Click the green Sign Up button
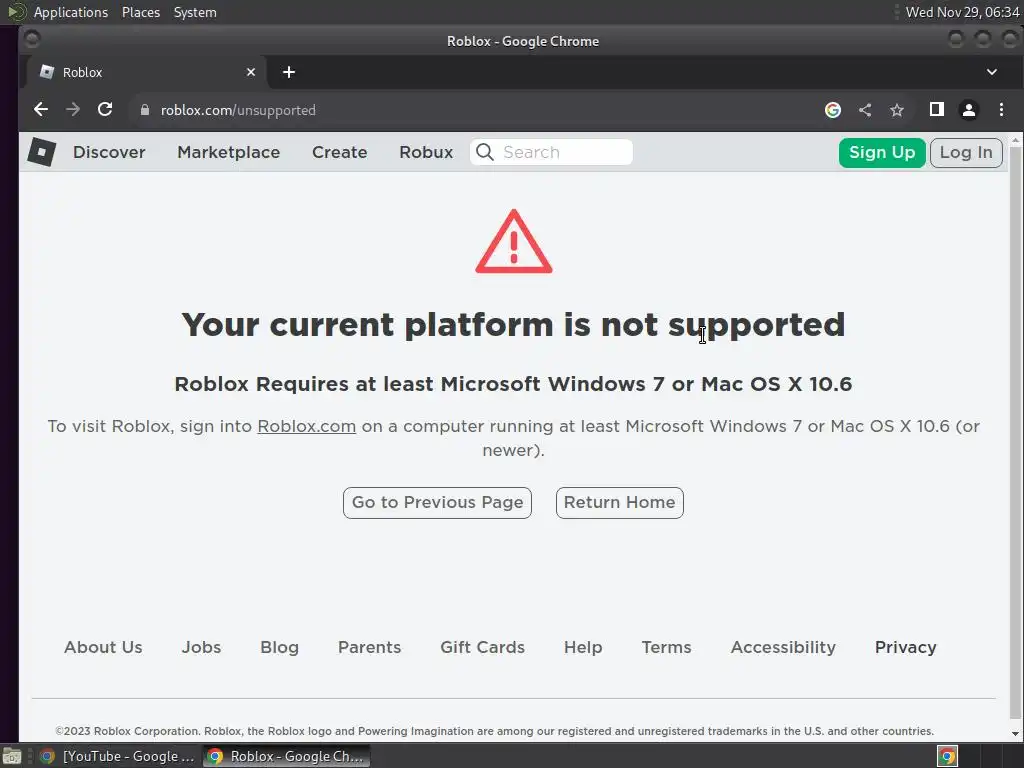The image size is (1024, 768). click(882, 153)
